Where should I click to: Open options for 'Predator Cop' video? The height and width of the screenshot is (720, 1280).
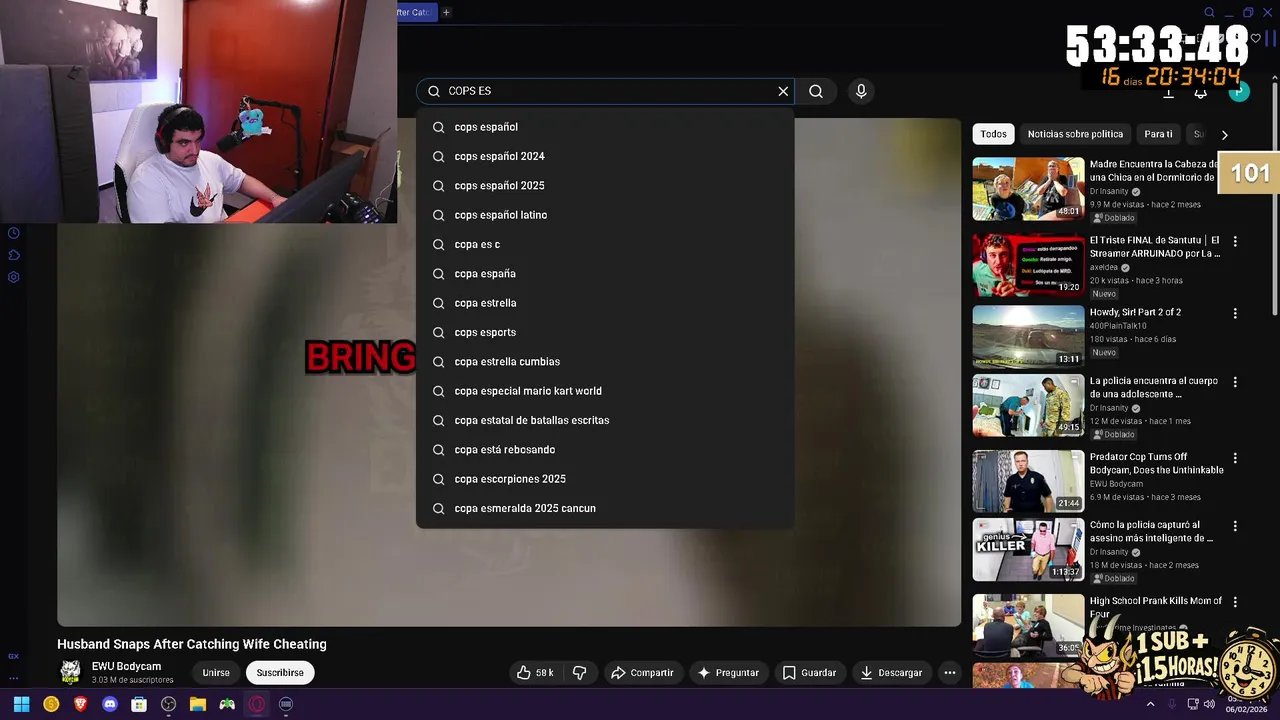click(x=1235, y=458)
